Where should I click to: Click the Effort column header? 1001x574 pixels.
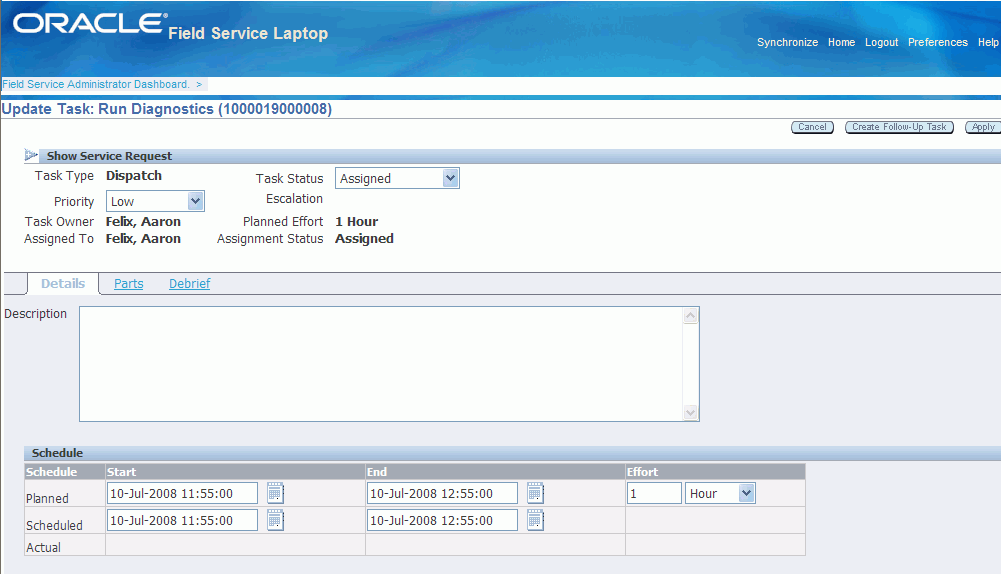point(642,472)
